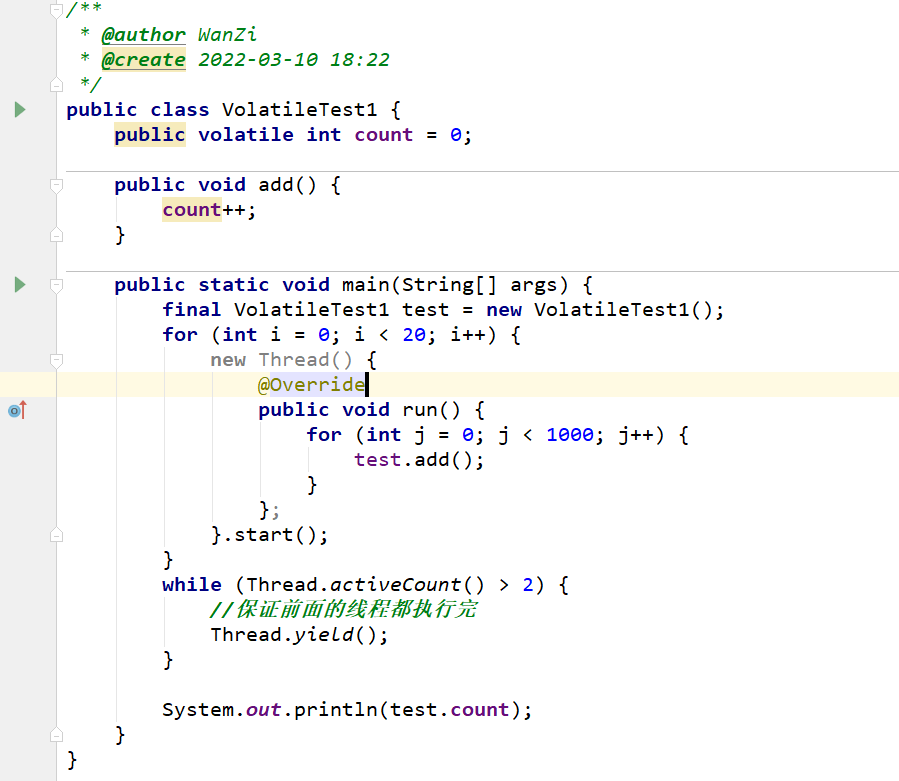Screen dimensions: 899x781
Task: Collapse the main method fold marker
Action: coord(56,285)
